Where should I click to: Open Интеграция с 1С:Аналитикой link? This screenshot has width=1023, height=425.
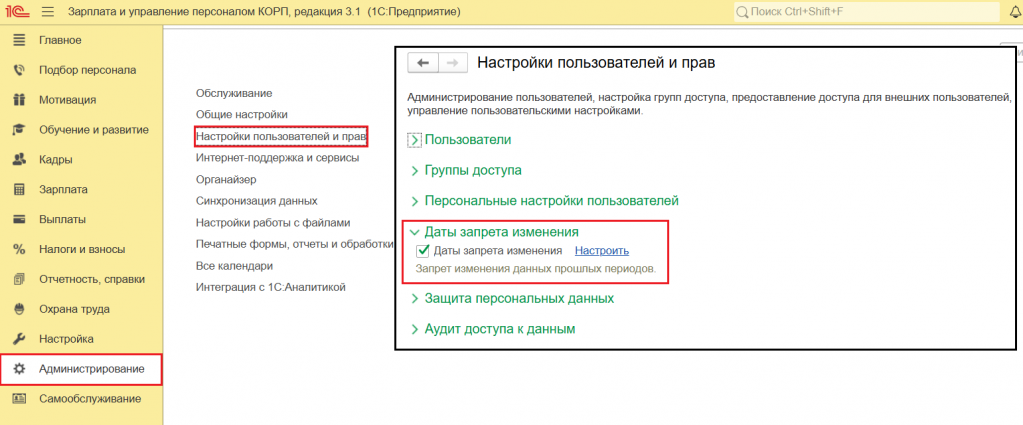click(270, 287)
